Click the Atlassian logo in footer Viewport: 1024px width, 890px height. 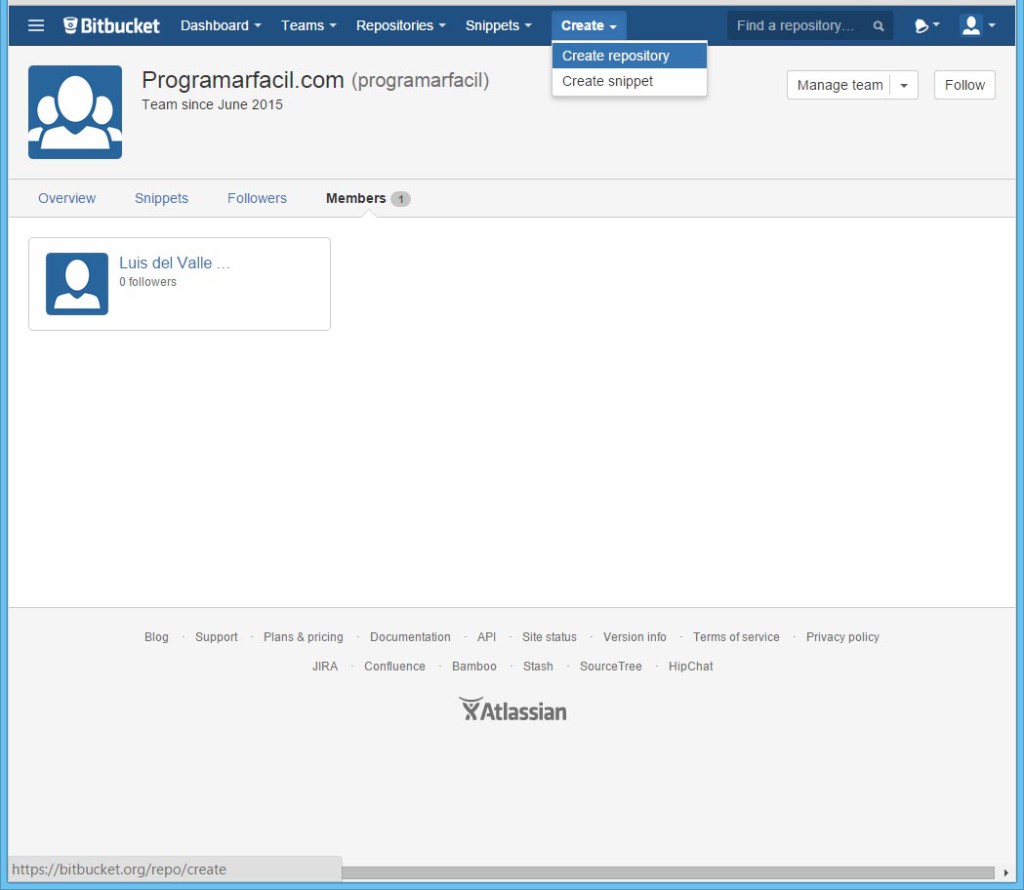coord(512,710)
